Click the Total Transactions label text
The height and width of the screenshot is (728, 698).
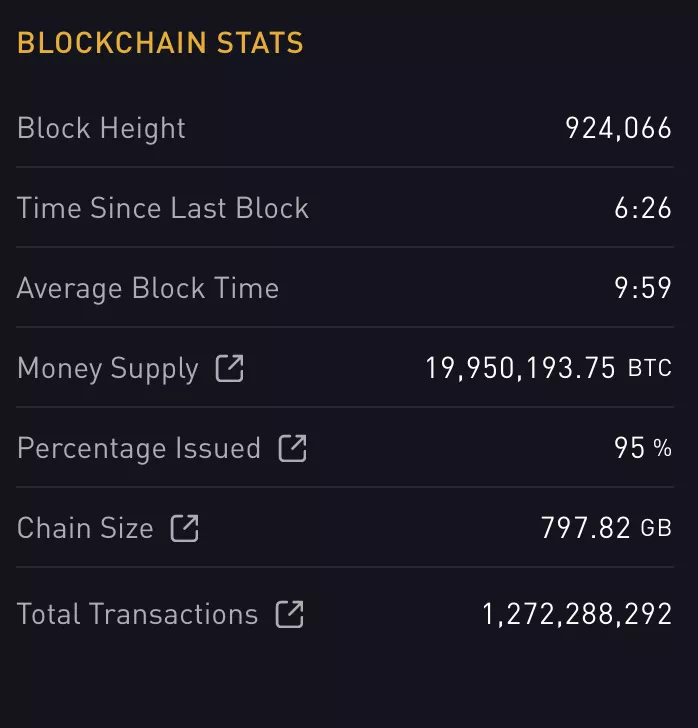(x=137, y=614)
